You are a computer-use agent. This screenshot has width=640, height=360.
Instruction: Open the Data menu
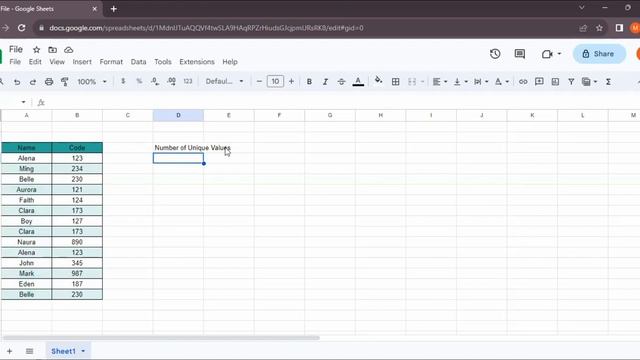(138, 62)
